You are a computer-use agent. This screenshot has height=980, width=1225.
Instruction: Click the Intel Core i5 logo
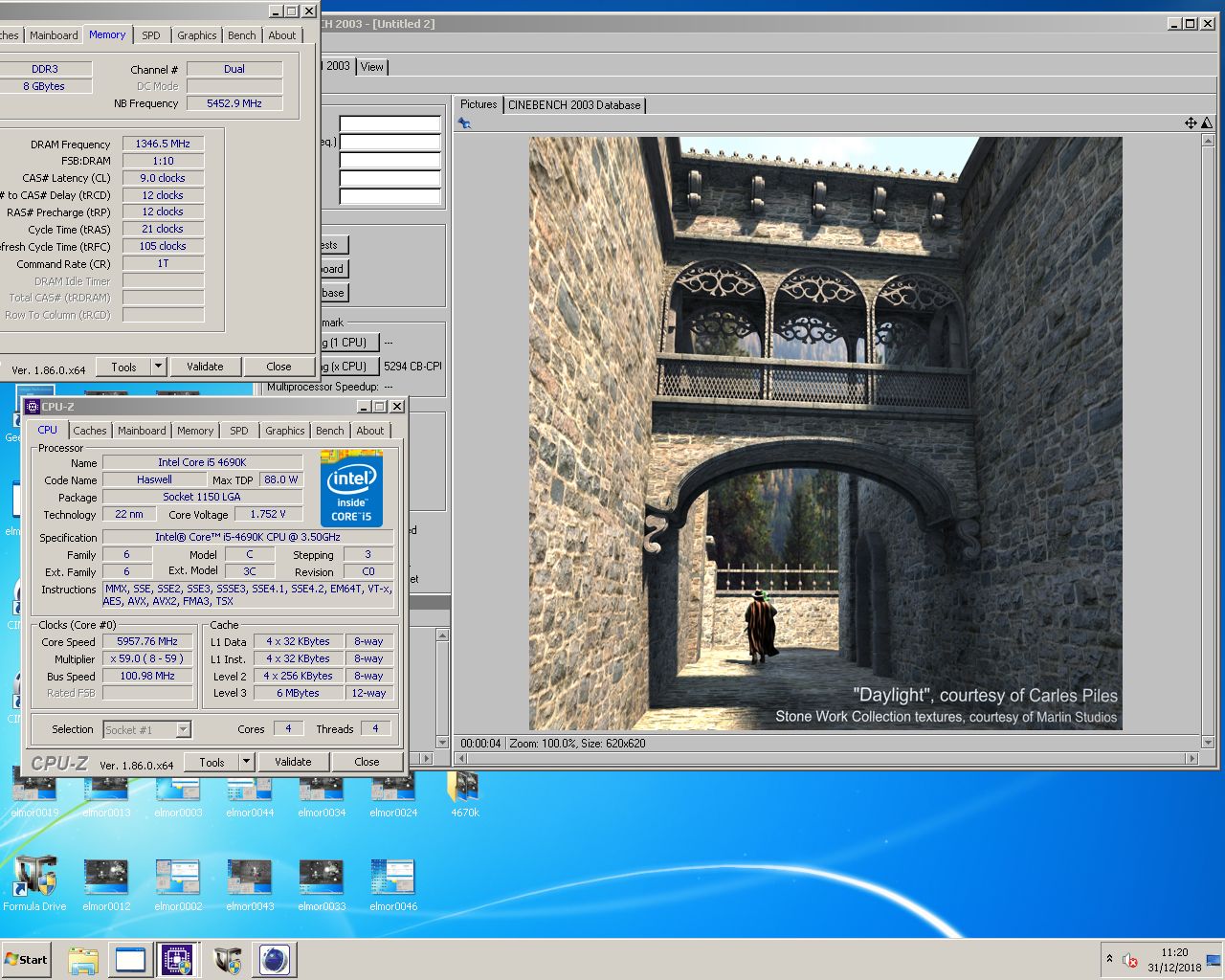coord(351,490)
